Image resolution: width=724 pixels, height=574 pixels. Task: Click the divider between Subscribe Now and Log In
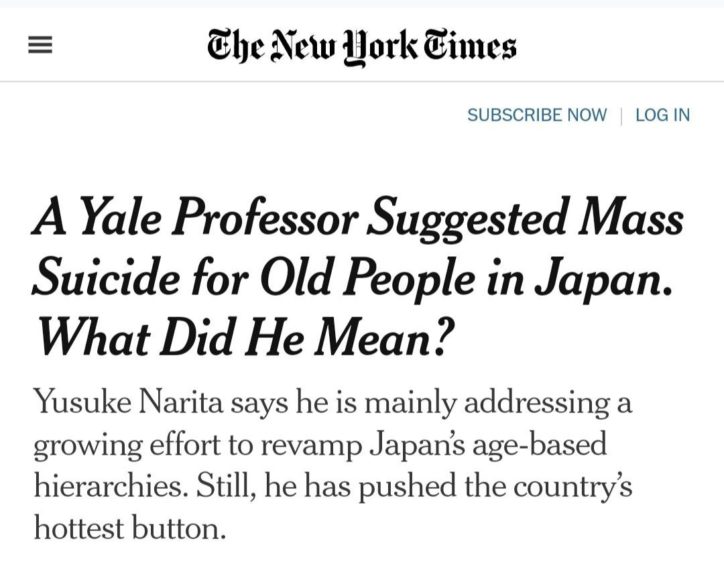(x=621, y=115)
